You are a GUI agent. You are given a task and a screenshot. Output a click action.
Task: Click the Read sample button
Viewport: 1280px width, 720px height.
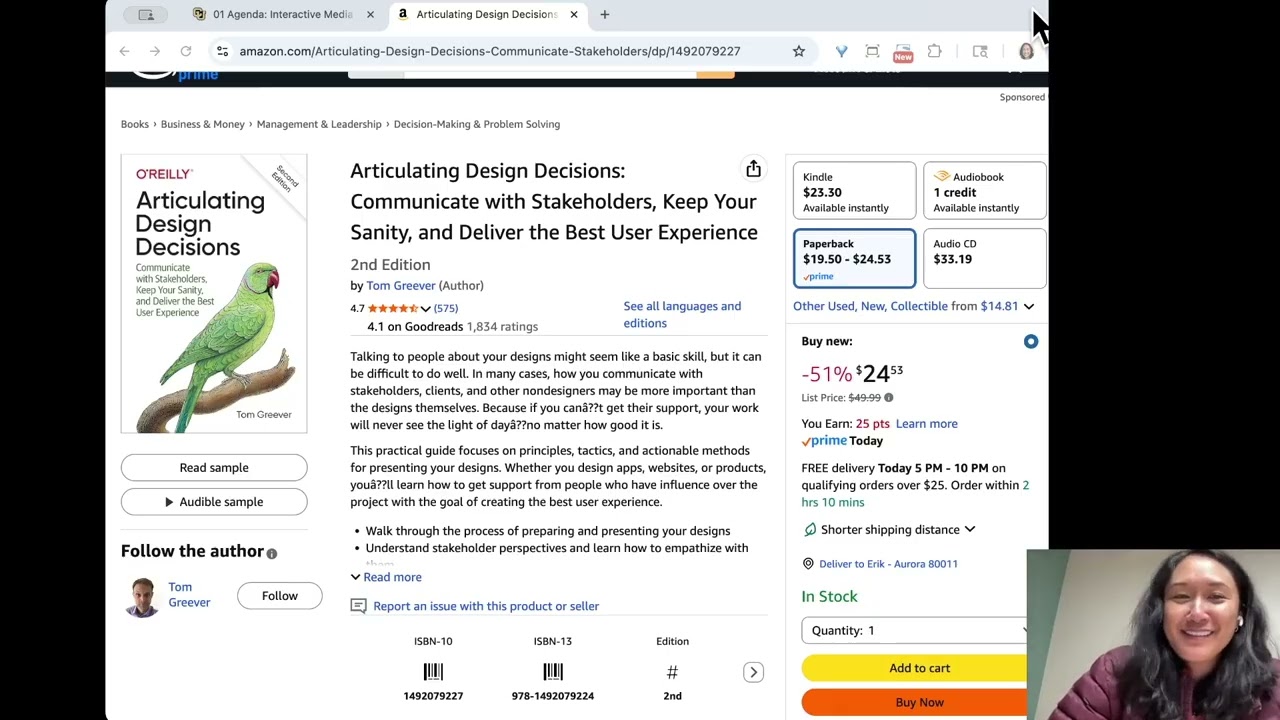point(214,467)
